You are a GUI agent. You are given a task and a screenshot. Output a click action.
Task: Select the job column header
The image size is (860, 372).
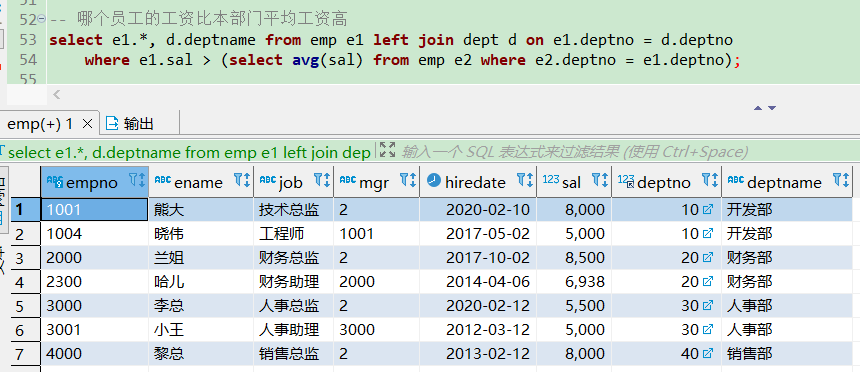293,181
